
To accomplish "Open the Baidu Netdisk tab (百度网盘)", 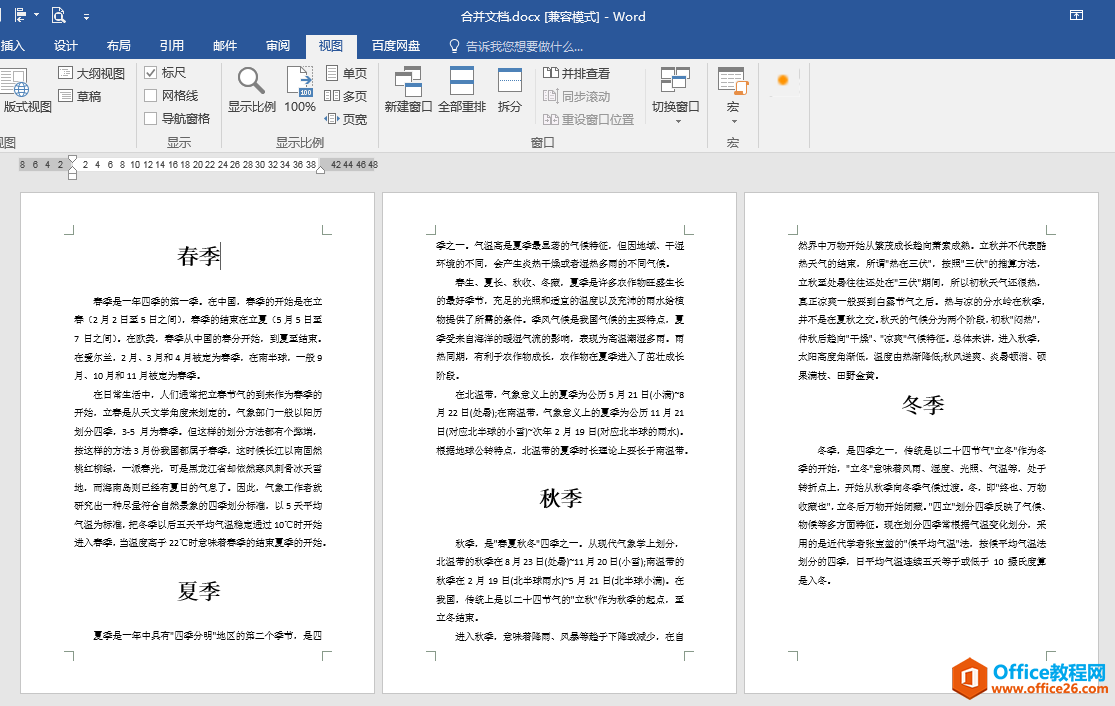I will 396,46.
